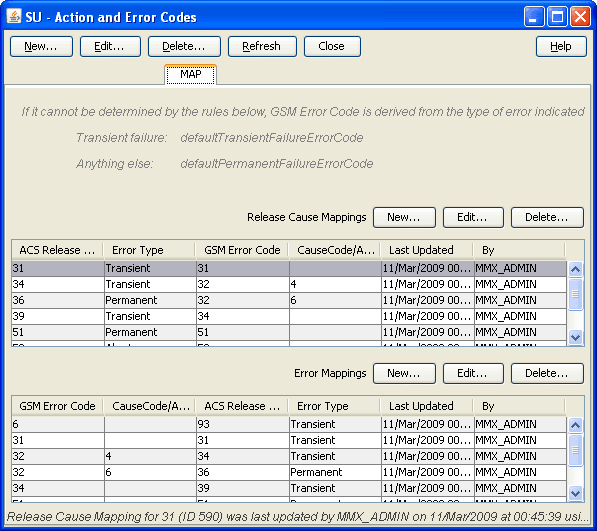Open the Help button

pos(561,46)
